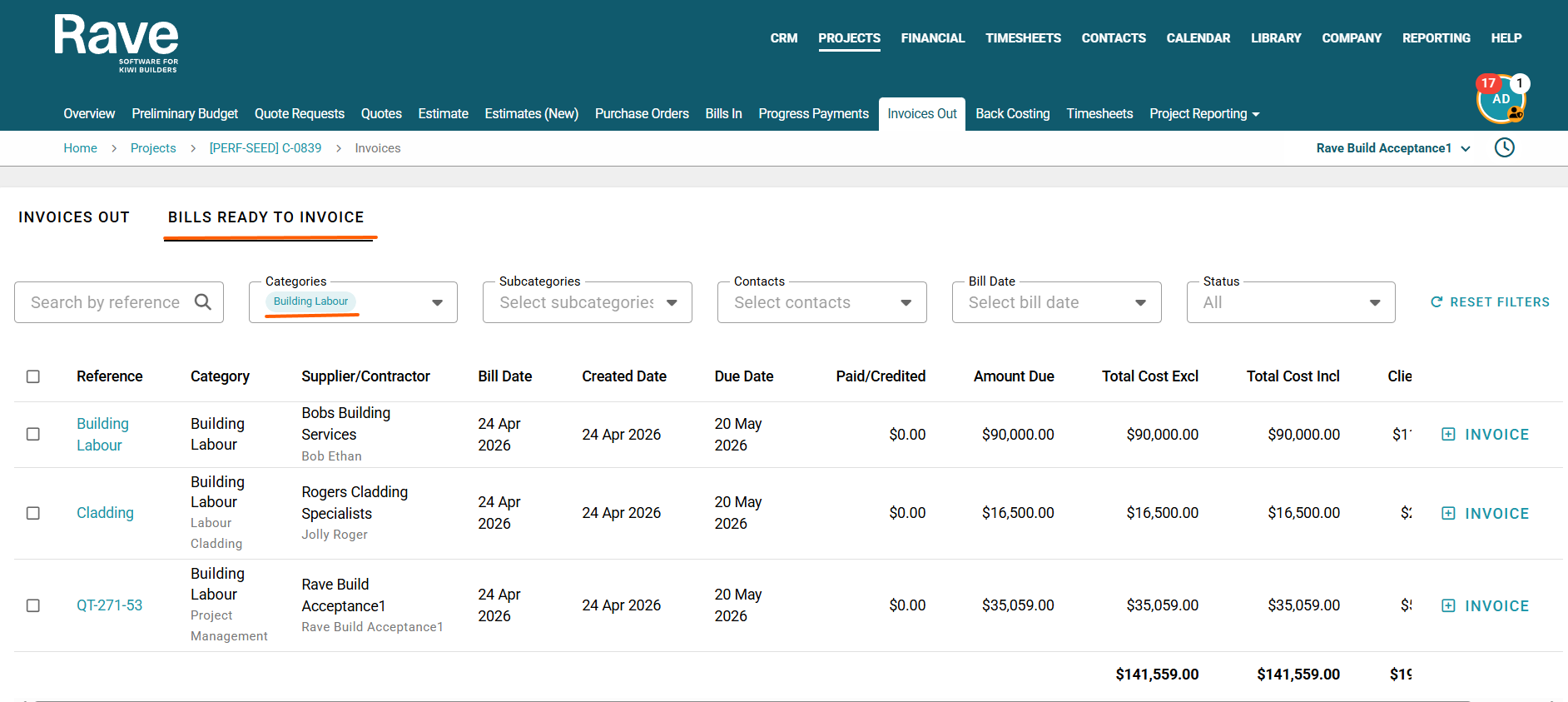This screenshot has width=1568, height=702.
Task: Check the QT-271-53 row checkbox
Action: (x=33, y=605)
